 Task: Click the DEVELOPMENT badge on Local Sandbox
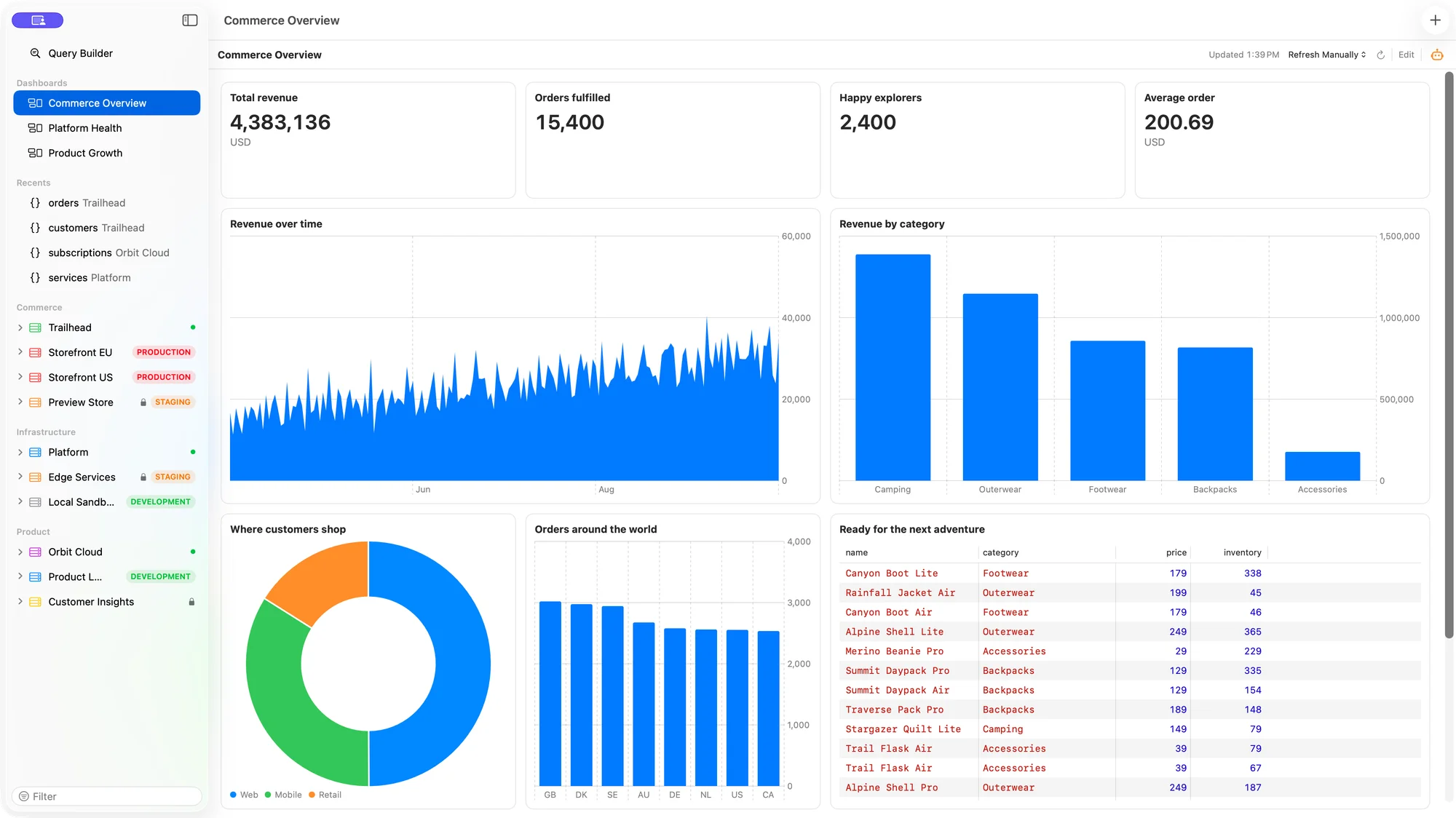coord(160,501)
